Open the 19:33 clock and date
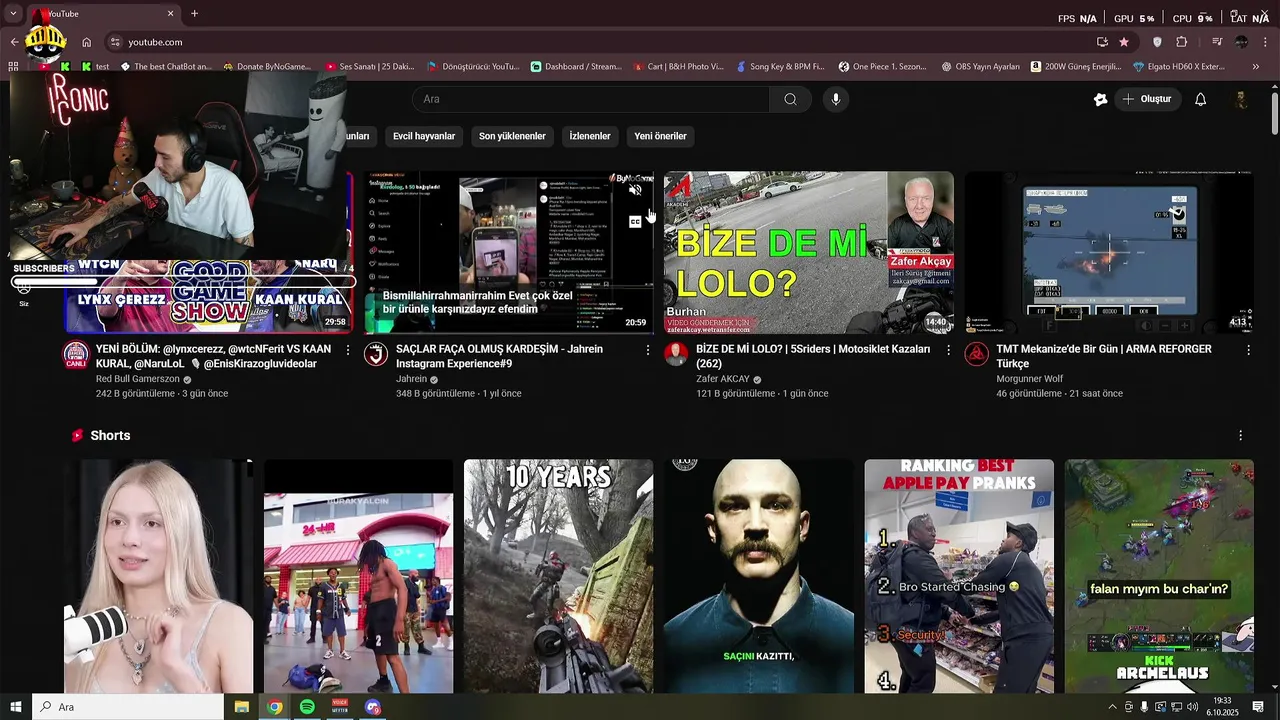Screen dimensions: 1280x720 point(1222,707)
